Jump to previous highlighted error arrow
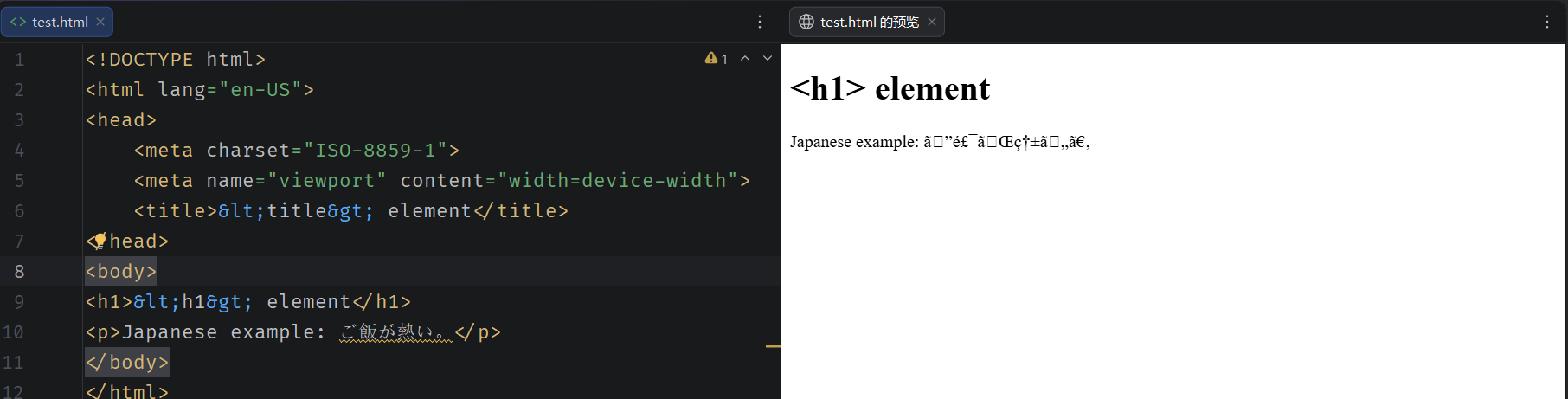This screenshot has height=399, width=1568. (745, 58)
